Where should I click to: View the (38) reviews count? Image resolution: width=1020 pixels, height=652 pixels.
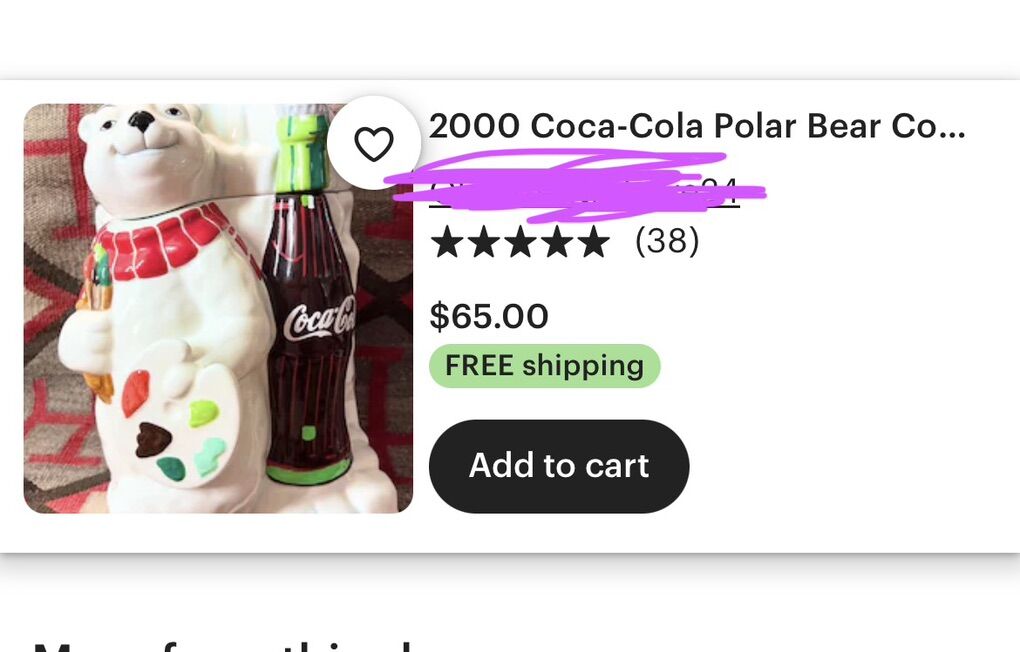click(x=667, y=242)
